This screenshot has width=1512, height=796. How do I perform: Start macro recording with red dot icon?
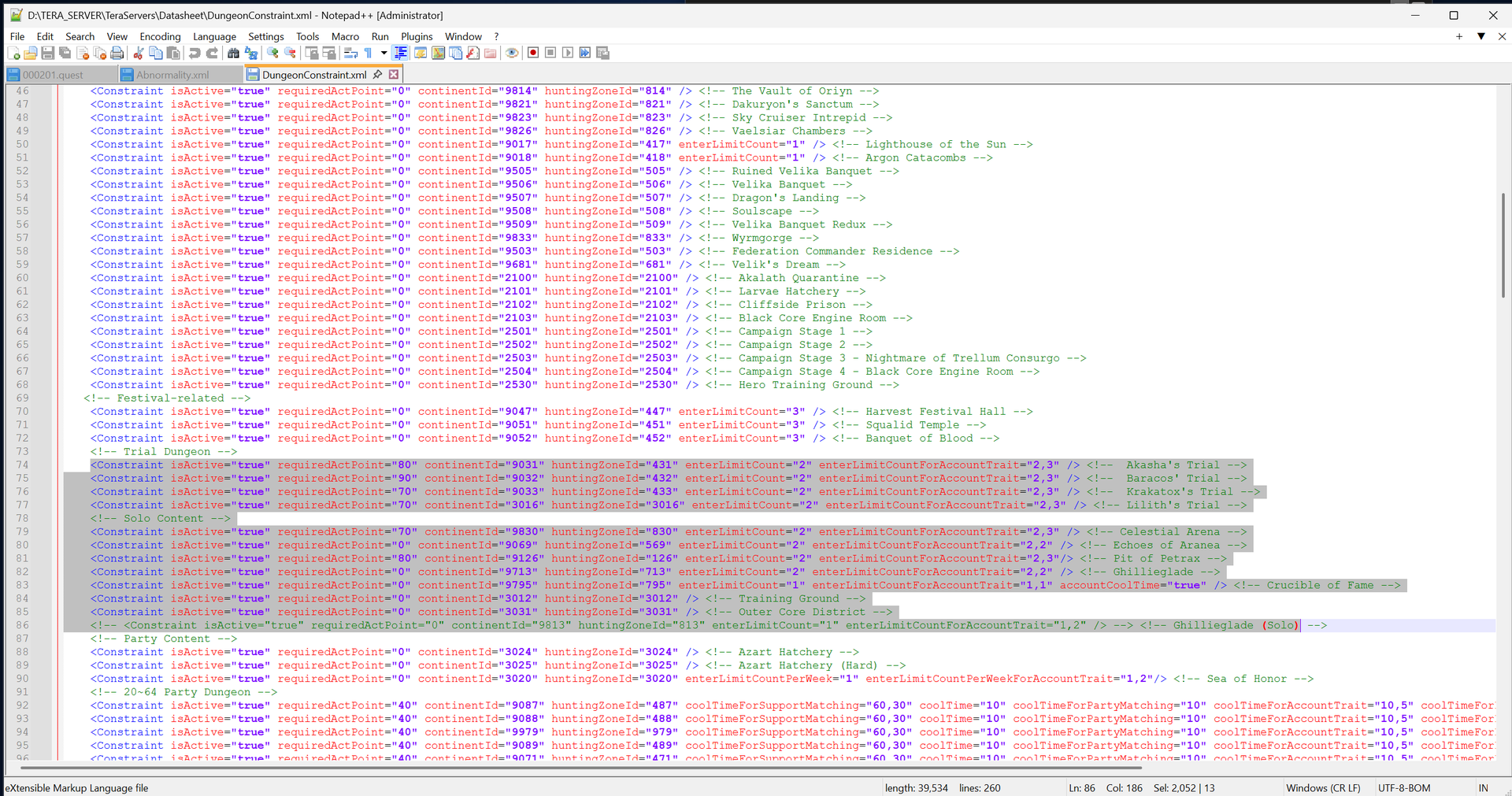coord(533,54)
